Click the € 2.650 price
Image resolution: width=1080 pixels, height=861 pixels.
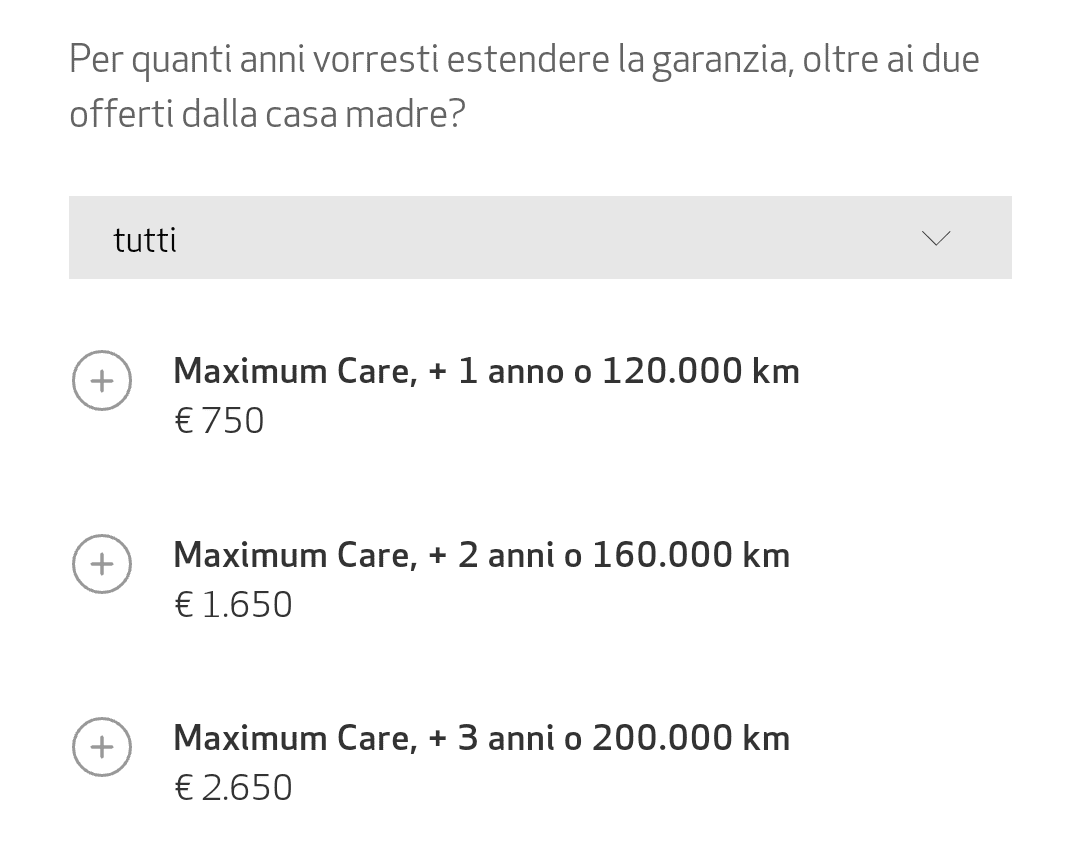[233, 788]
